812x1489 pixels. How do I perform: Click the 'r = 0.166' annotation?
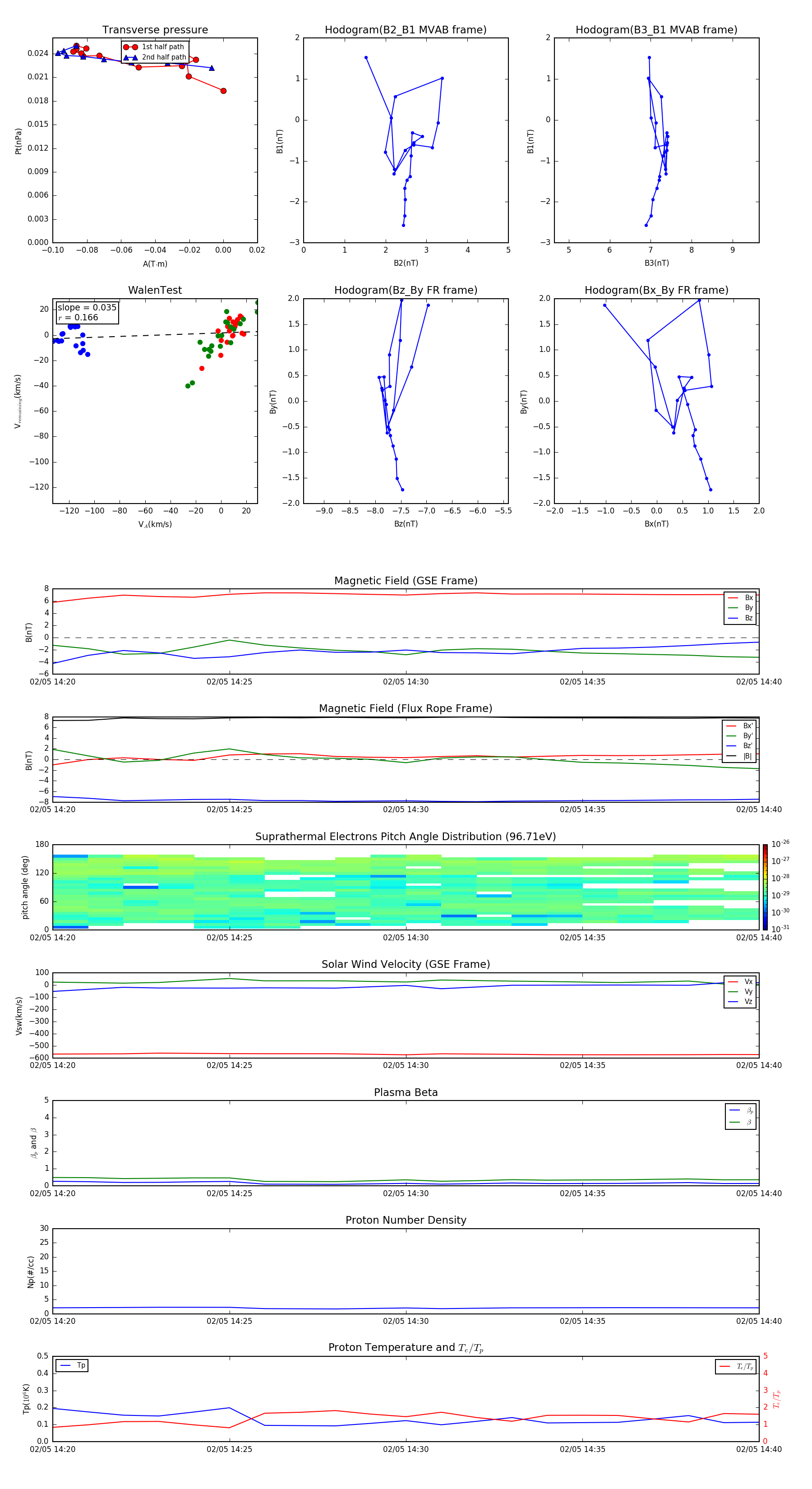(x=78, y=317)
